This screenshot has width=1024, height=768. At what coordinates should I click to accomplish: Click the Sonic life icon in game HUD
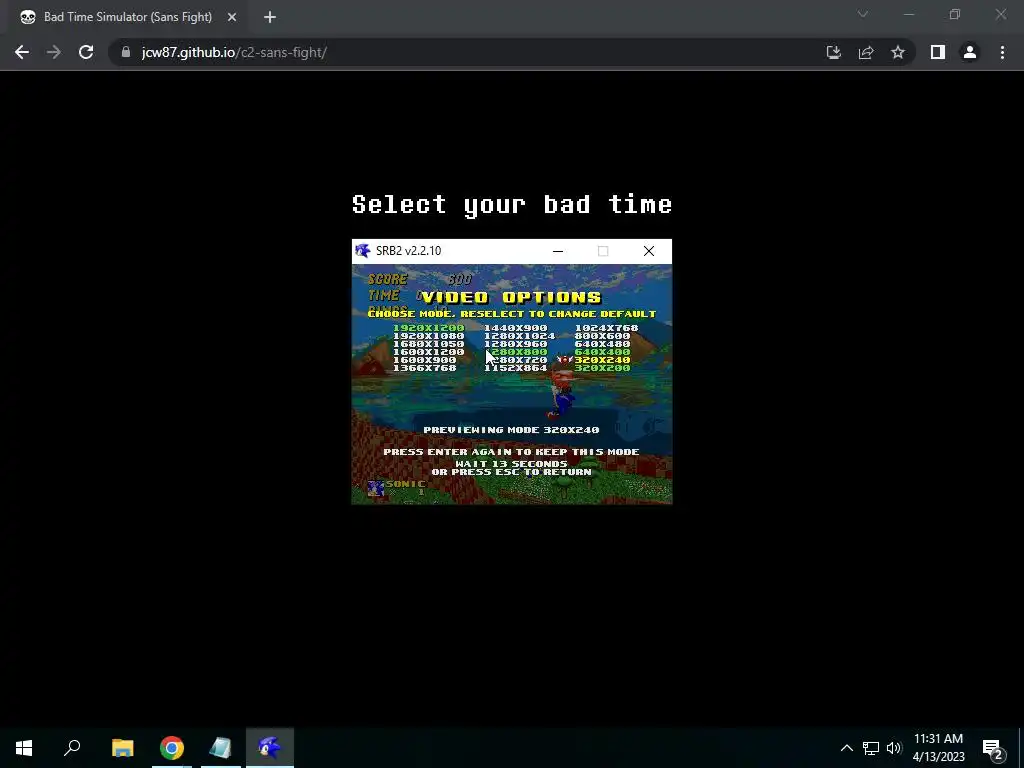376,488
